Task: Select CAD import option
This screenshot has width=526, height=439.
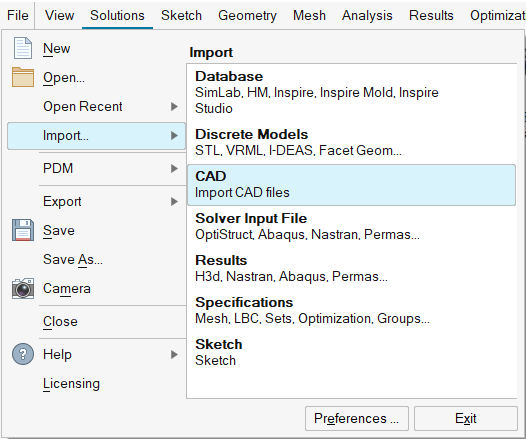Action: tap(351, 184)
